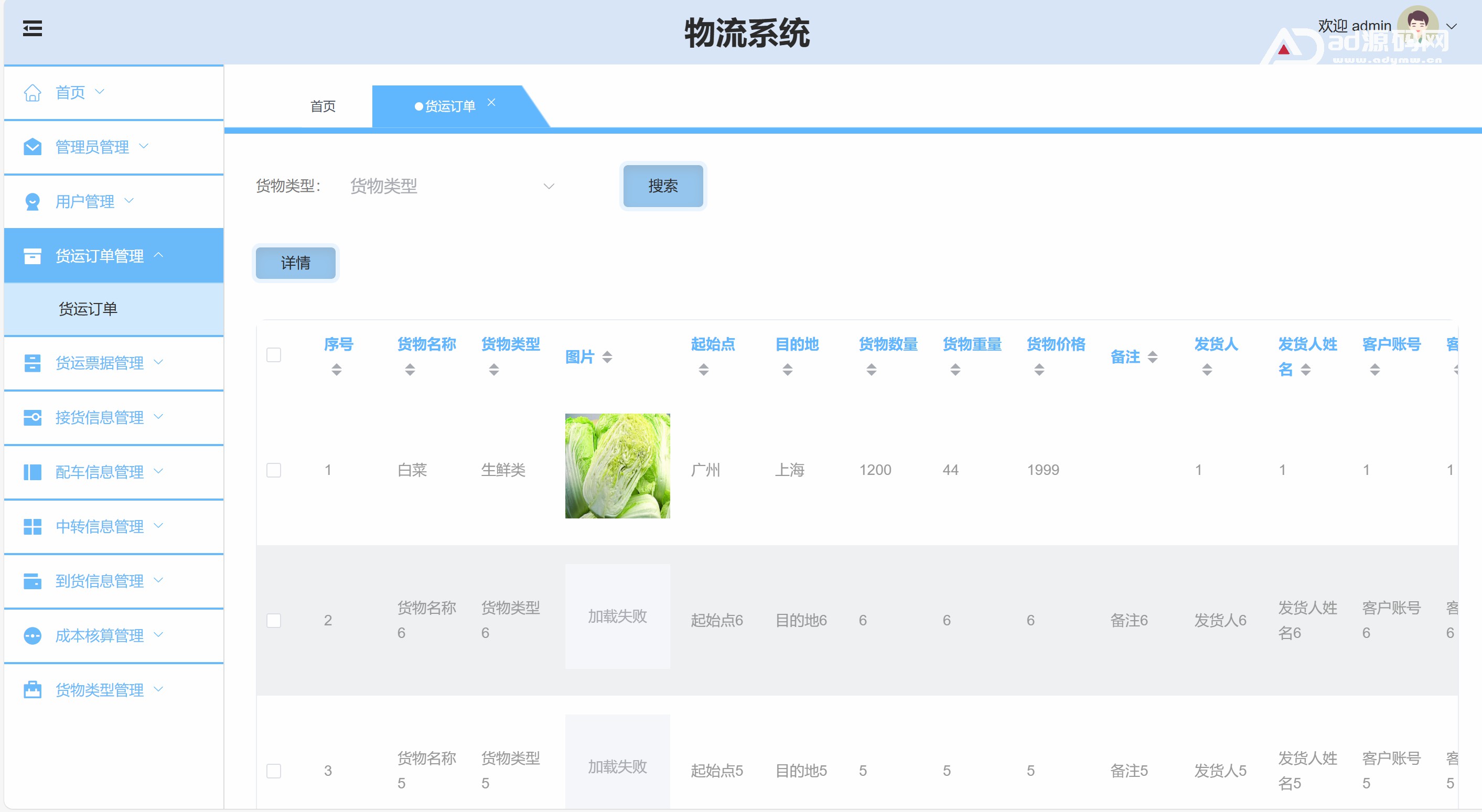
Task: Check the row with 货物名称6
Action: (x=274, y=621)
